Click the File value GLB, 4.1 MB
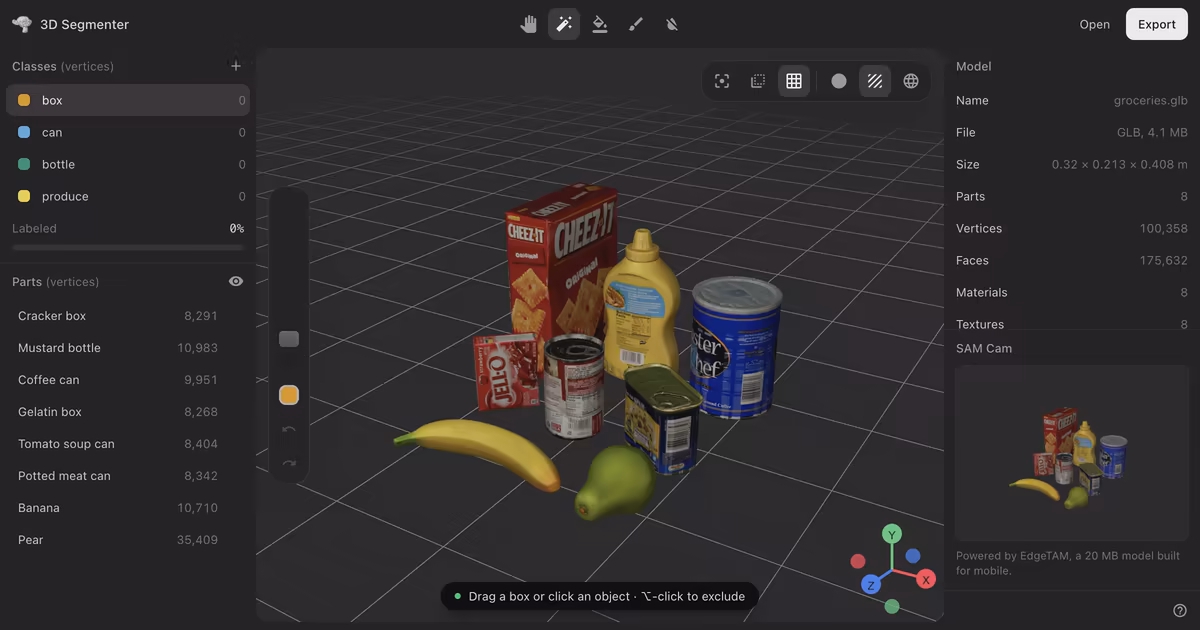 point(1152,132)
